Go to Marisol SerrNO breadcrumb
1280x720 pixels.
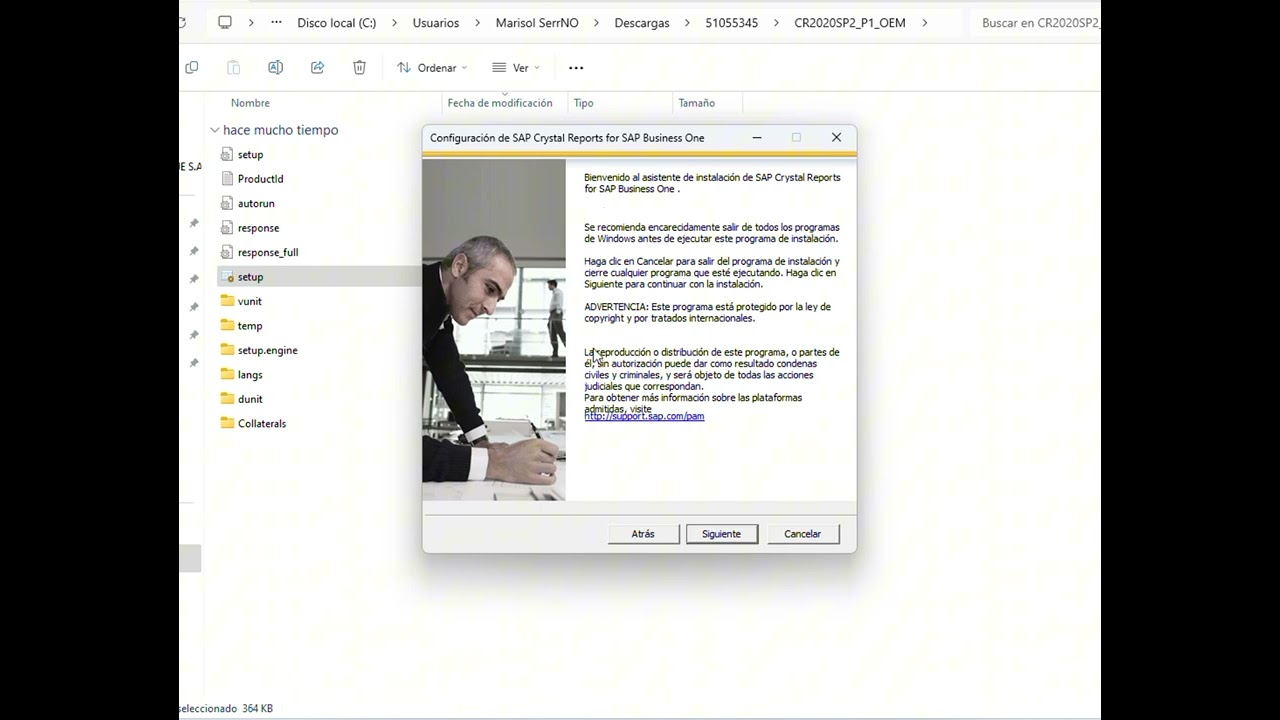point(537,22)
